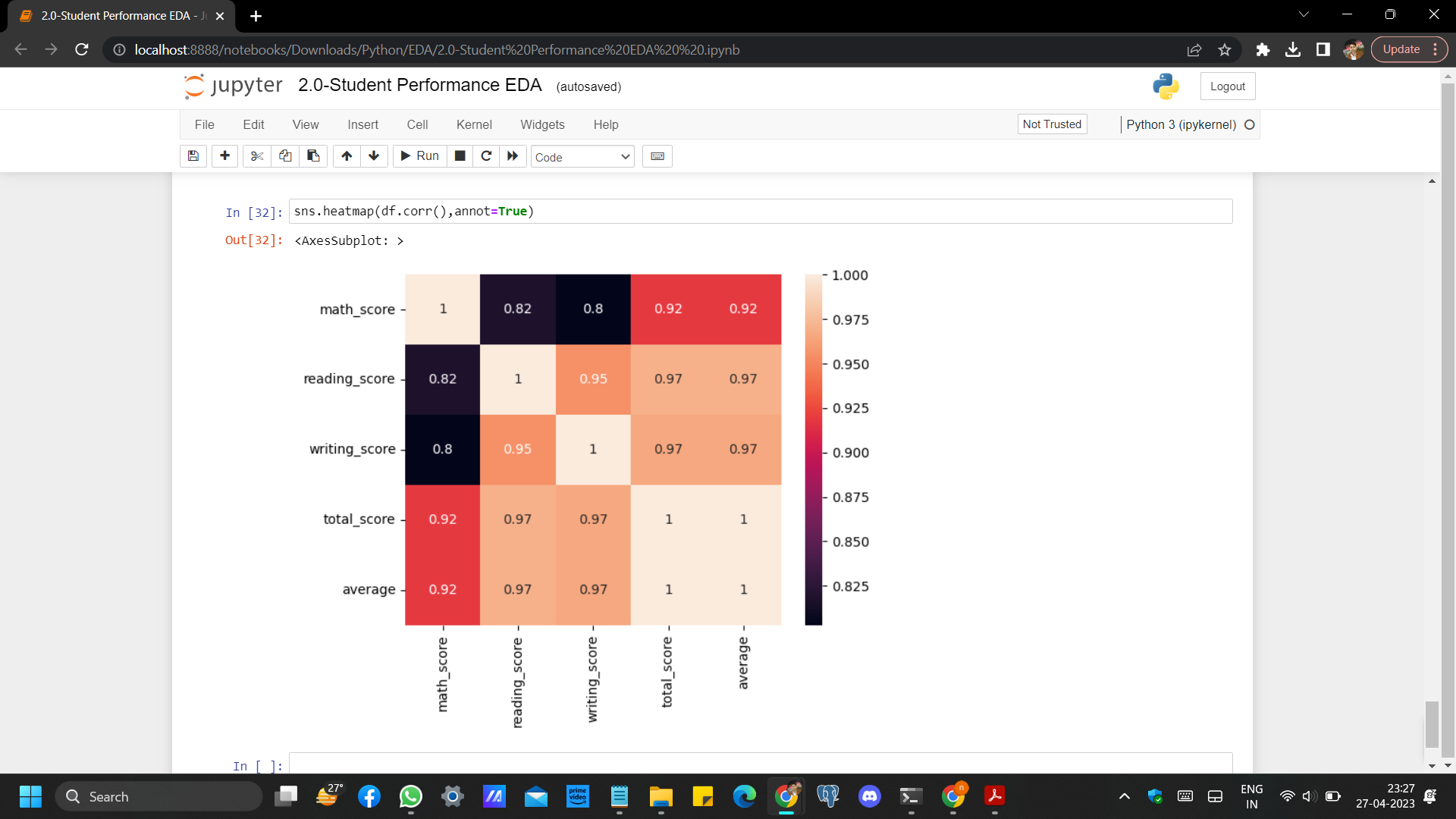Open the Widgets menu

click(x=542, y=124)
